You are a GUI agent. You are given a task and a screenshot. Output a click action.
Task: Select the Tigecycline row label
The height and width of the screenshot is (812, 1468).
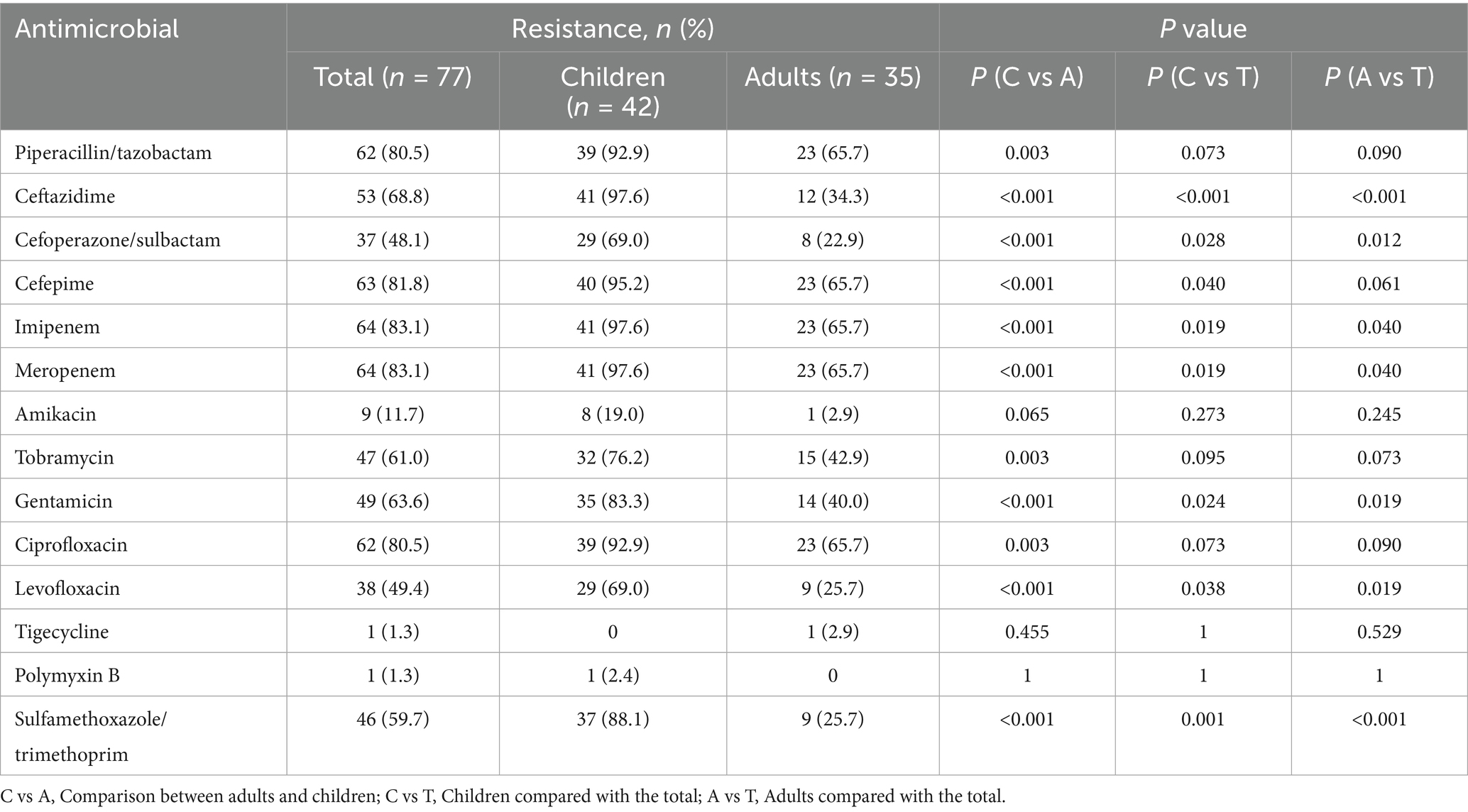[x=62, y=632]
